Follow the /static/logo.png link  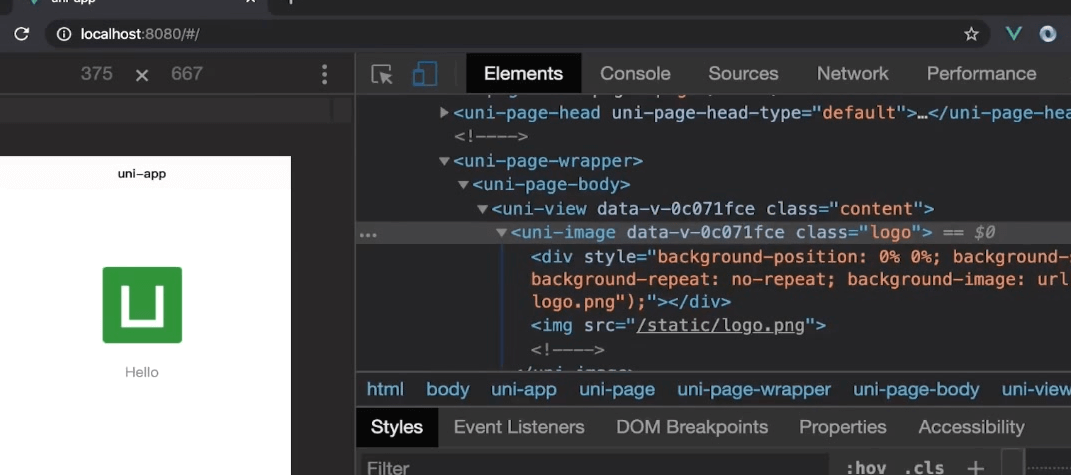coord(721,325)
